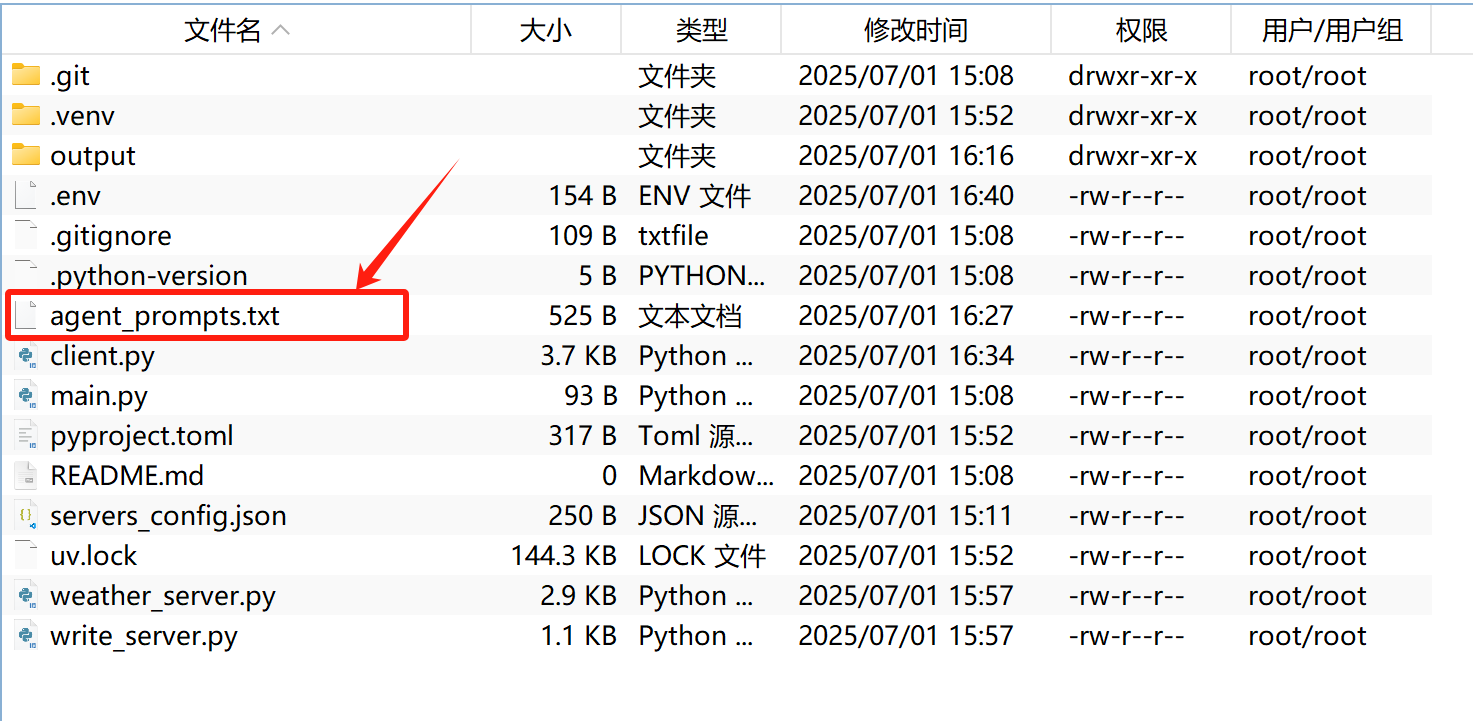Select the servers_config.json file icon

[x=27, y=516]
